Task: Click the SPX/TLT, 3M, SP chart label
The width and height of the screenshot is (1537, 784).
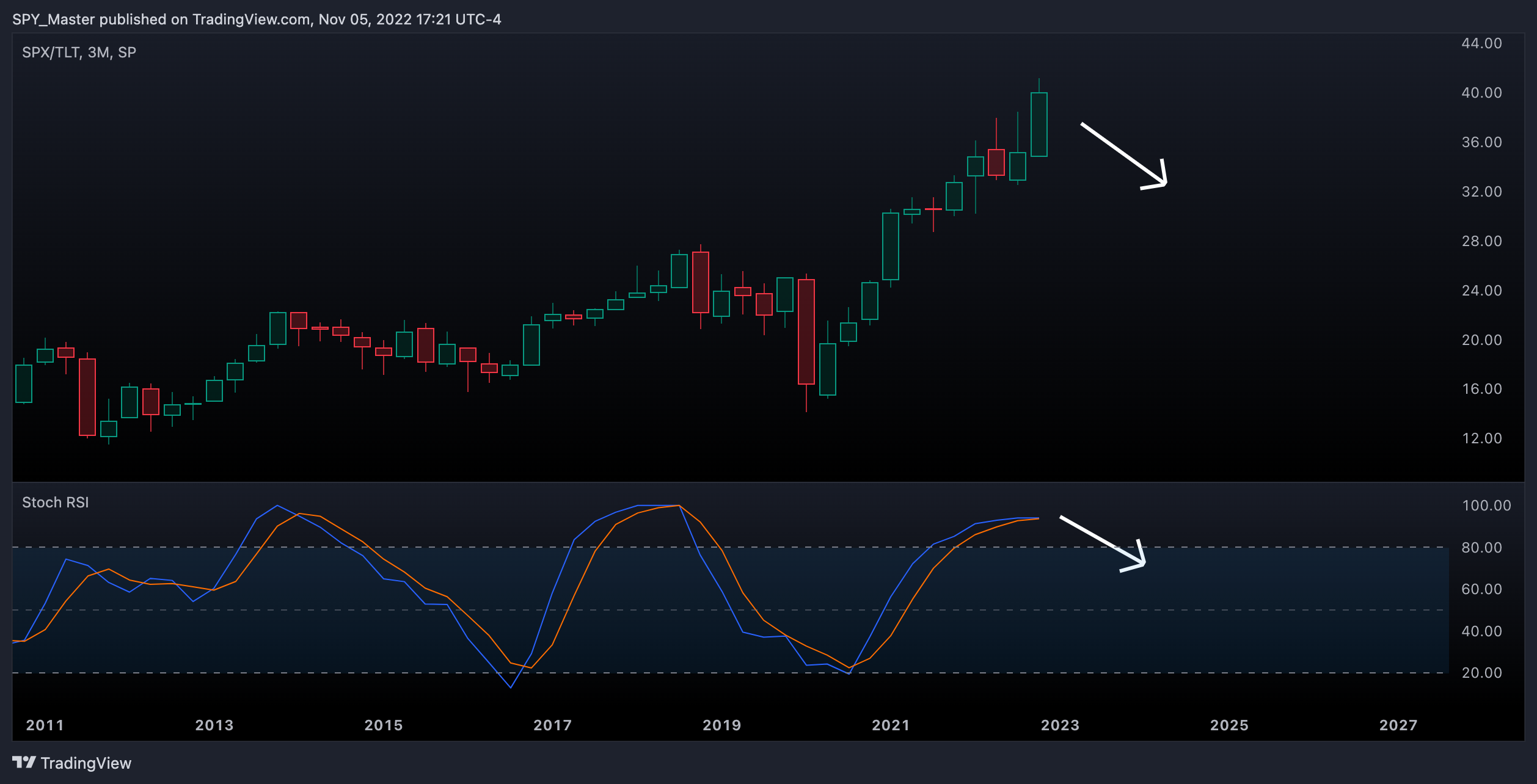Action: coord(79,53)
